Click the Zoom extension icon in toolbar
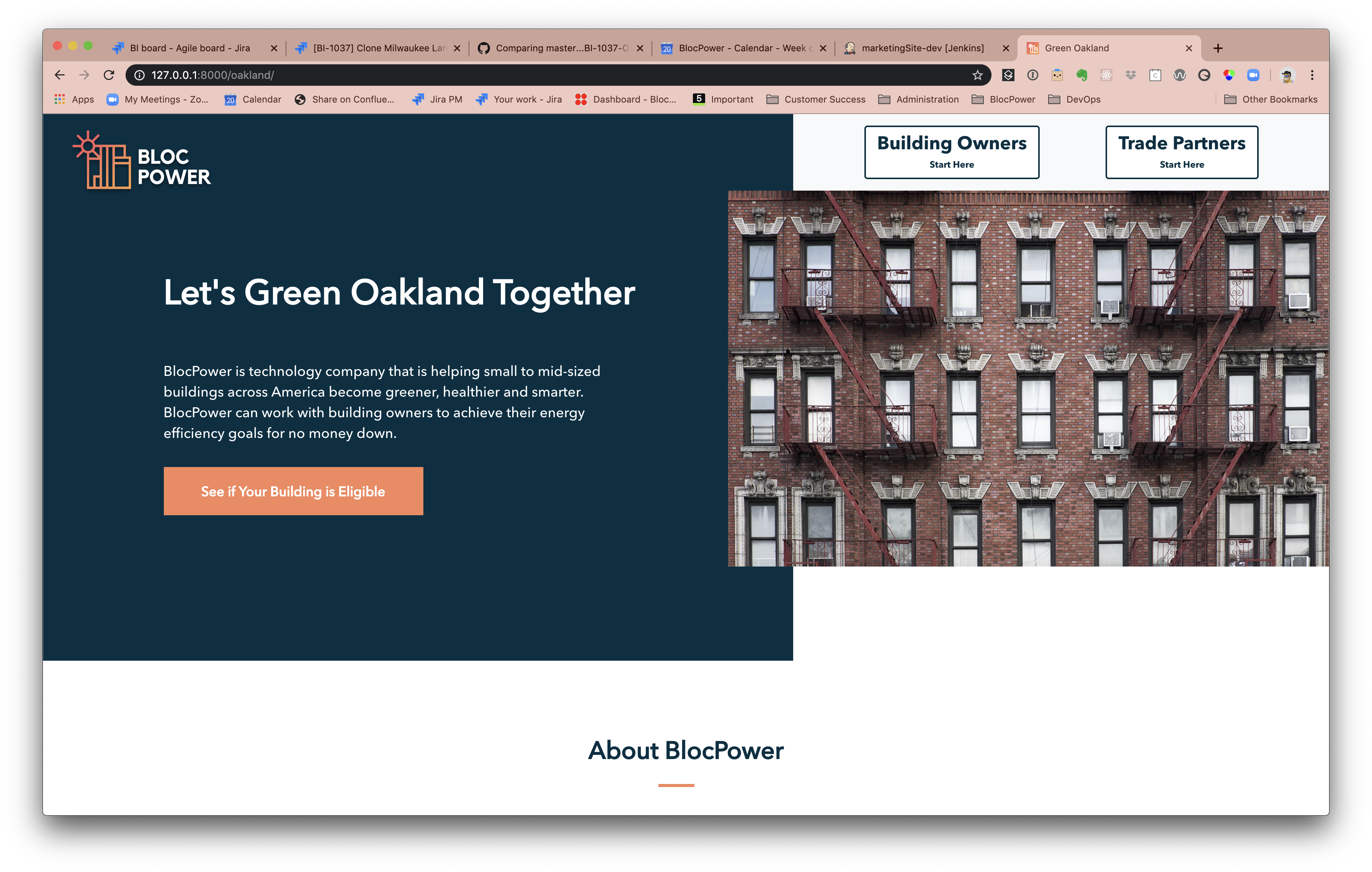Image resolution: width=1372 pixels, height=872 pixels. coord(1253,75)
